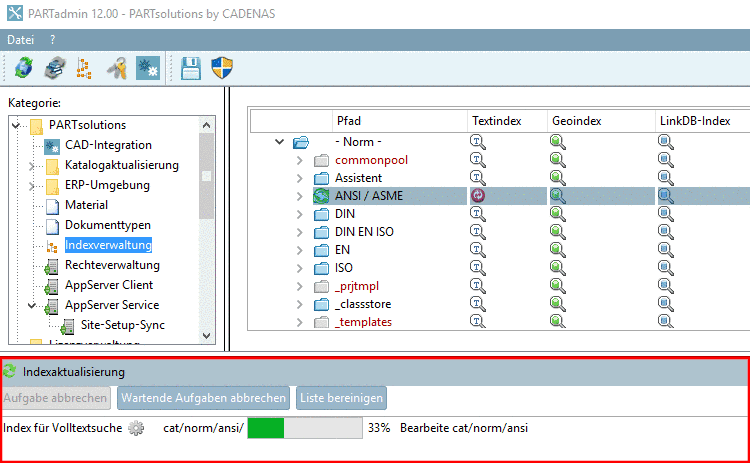Click LinkDB-Index icon for Assistent

665,178
